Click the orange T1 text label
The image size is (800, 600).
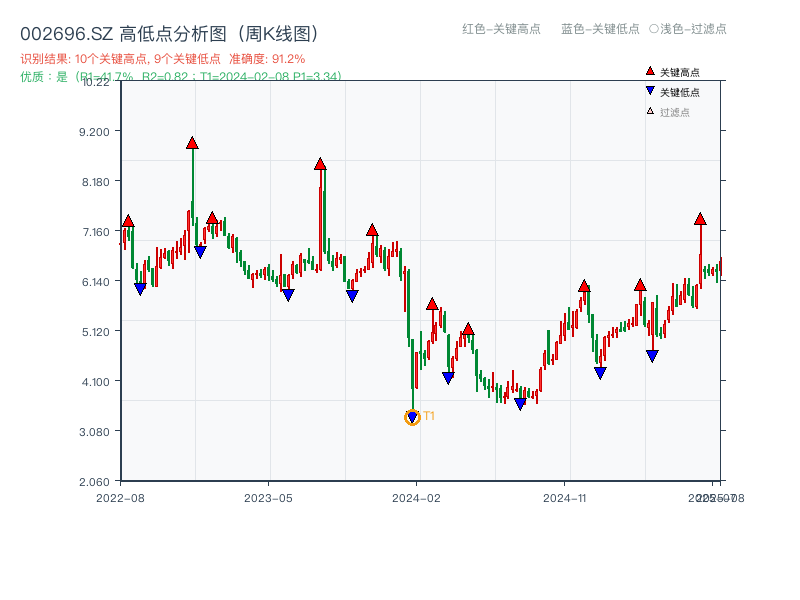429,416
